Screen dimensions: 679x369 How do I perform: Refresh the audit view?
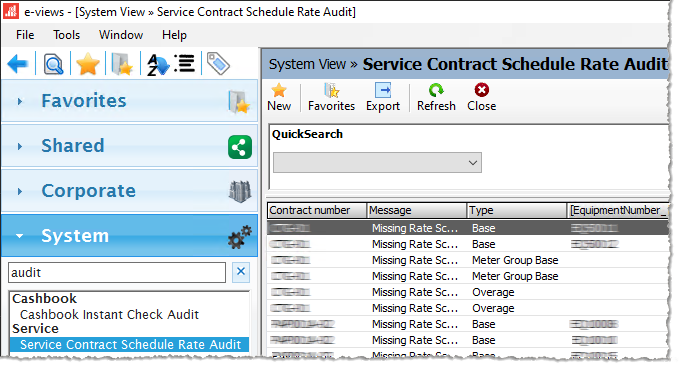tap(436, 97)
